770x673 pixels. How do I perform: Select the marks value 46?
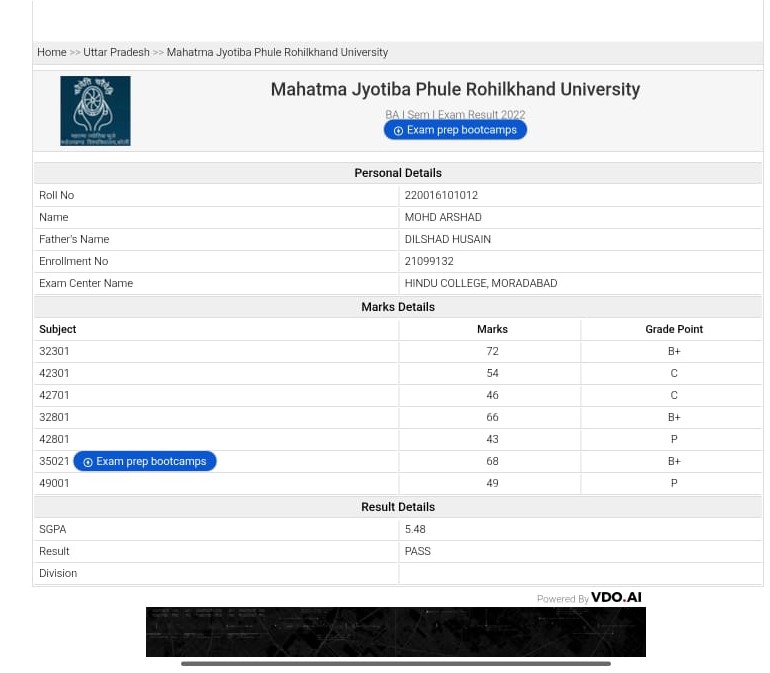coord(492,395)
